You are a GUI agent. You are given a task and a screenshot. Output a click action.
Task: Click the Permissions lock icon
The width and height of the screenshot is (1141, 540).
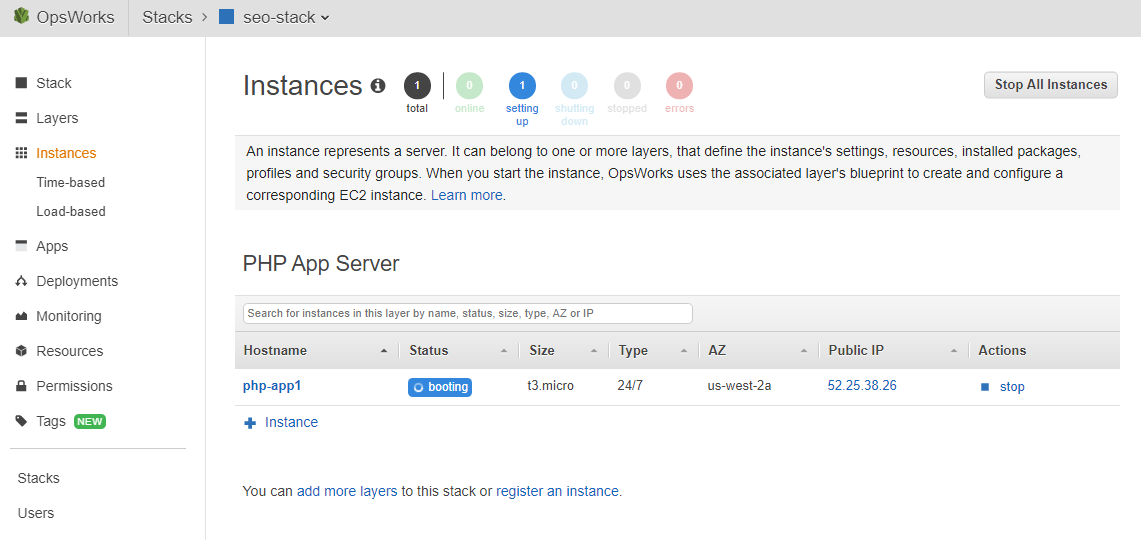click(x=21, y=386)
